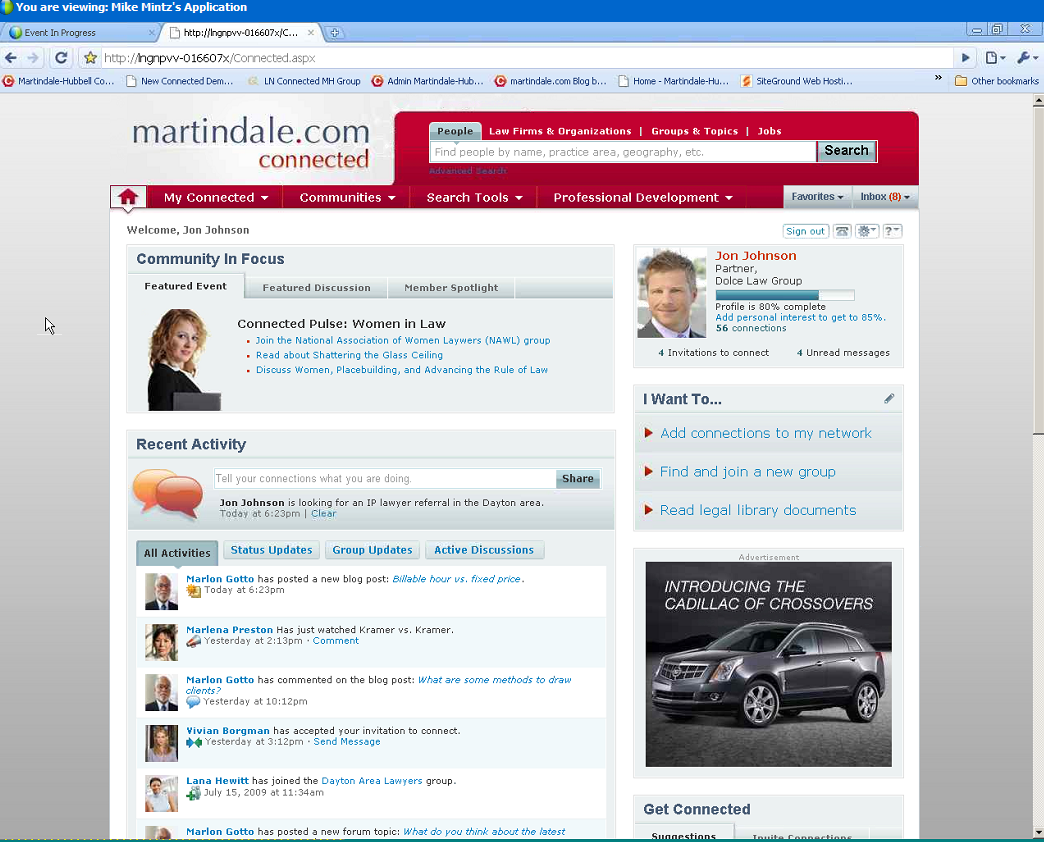Reload the page with the refresh icon
The image size is (1044, 842).
pos(61,58)
